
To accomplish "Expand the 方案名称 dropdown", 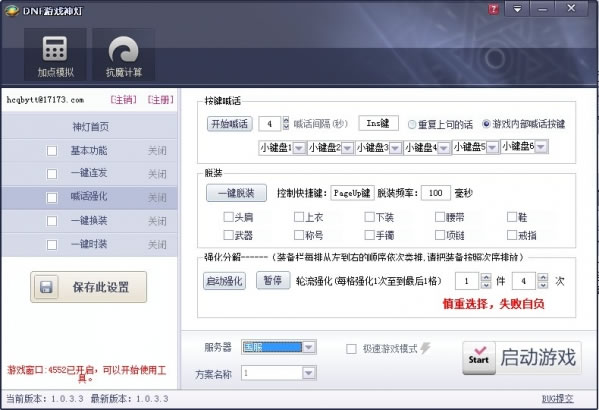I will pos(309,373).
